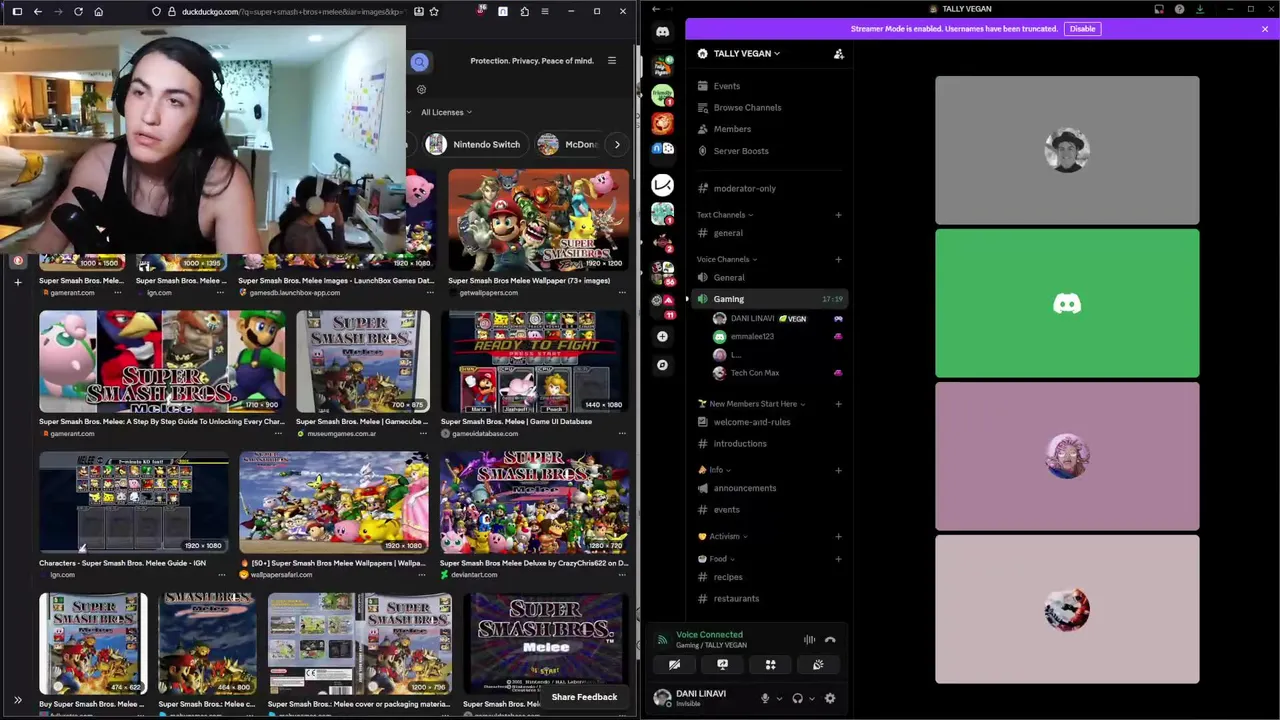1280x720 pixels.
Task: Open headphone output device options arrow
Action: coord(811,699)
